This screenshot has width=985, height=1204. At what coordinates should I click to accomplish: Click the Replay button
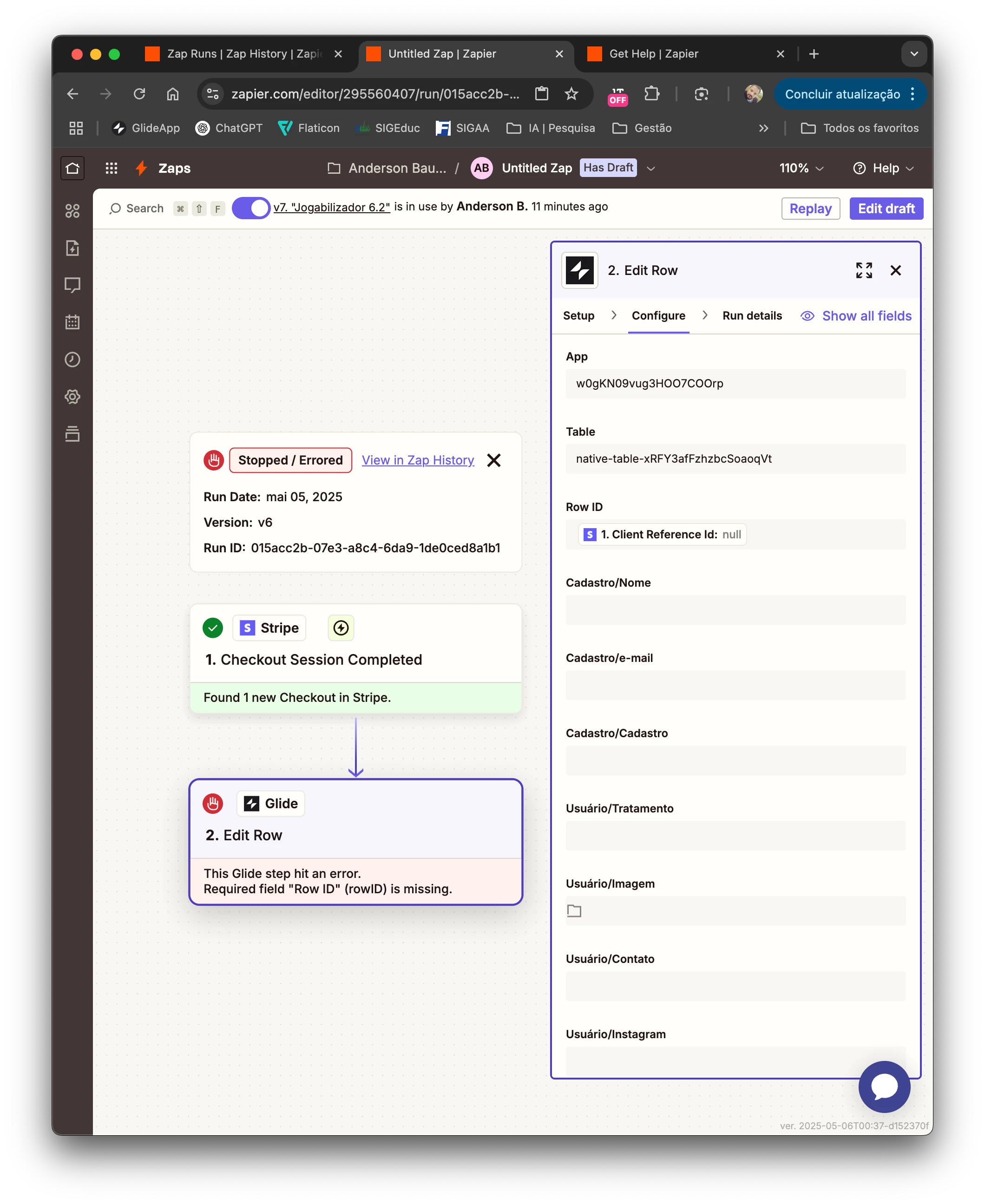point(810,208)
